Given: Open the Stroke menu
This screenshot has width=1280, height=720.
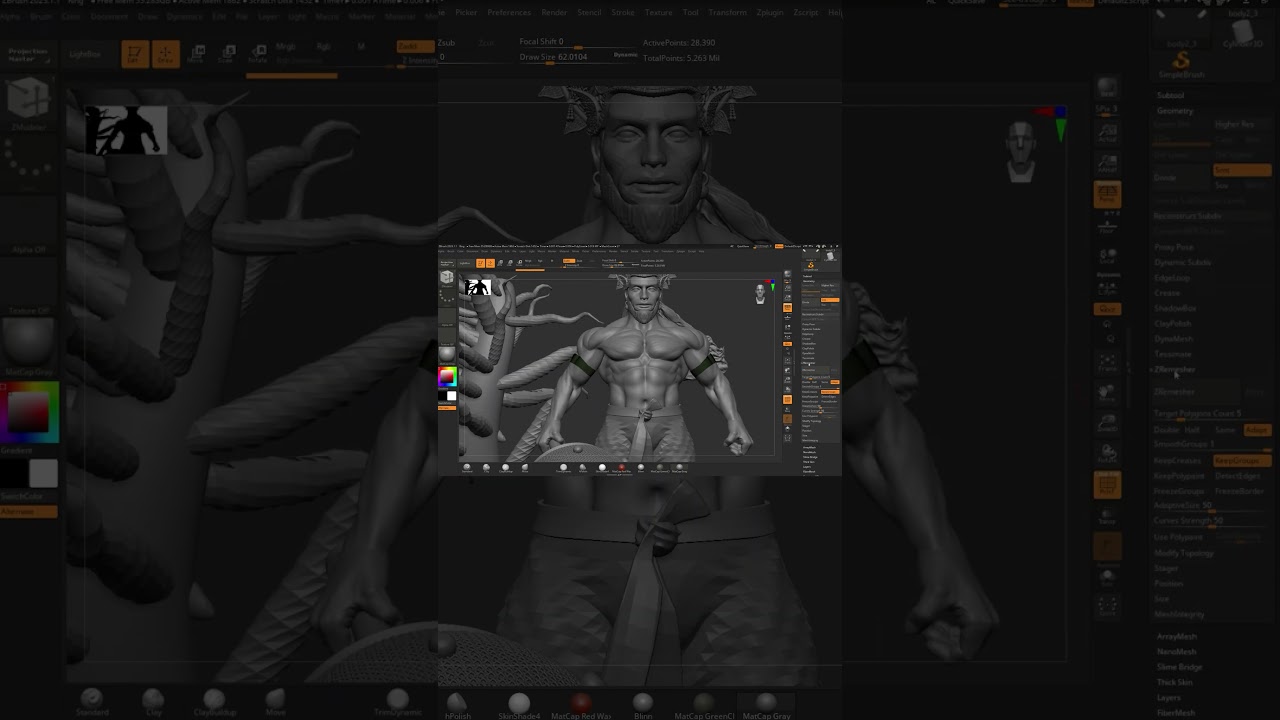Looking at the screenshot, I should [622, 13].
